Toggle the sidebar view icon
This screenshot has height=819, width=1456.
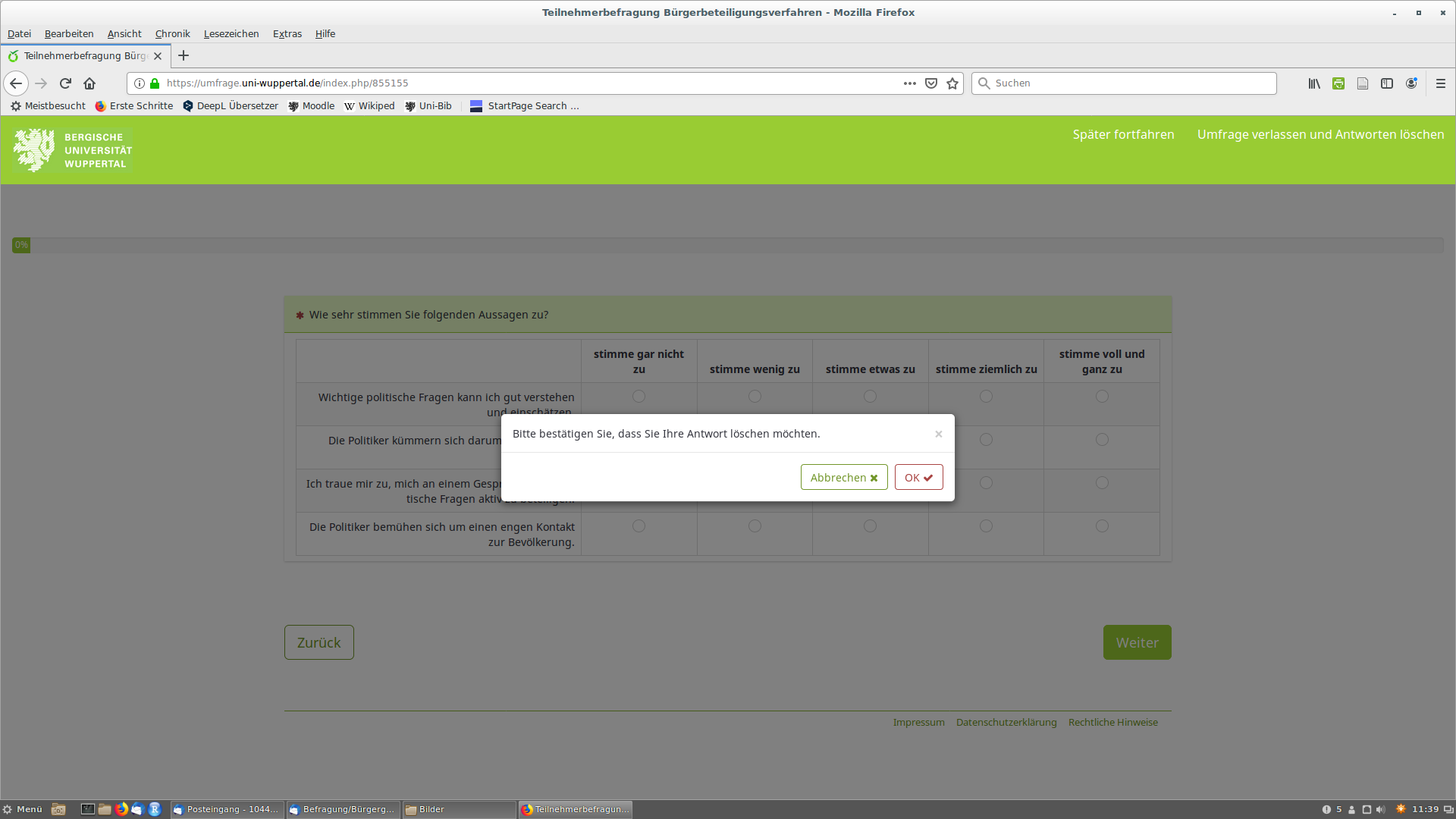pyautogui.click(x=1387, y=83)
